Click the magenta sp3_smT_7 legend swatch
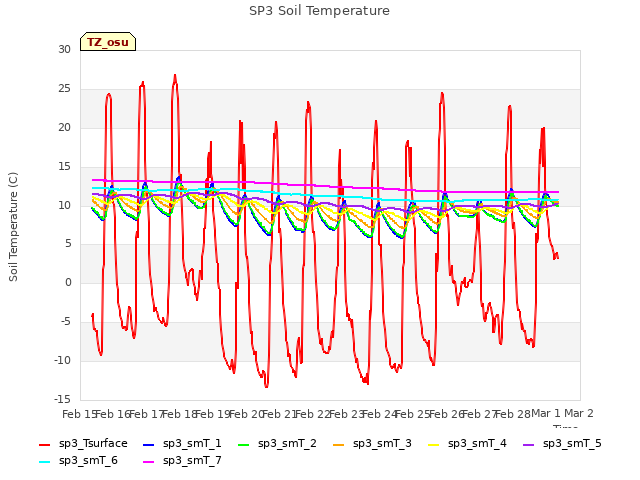 (149, 462)
